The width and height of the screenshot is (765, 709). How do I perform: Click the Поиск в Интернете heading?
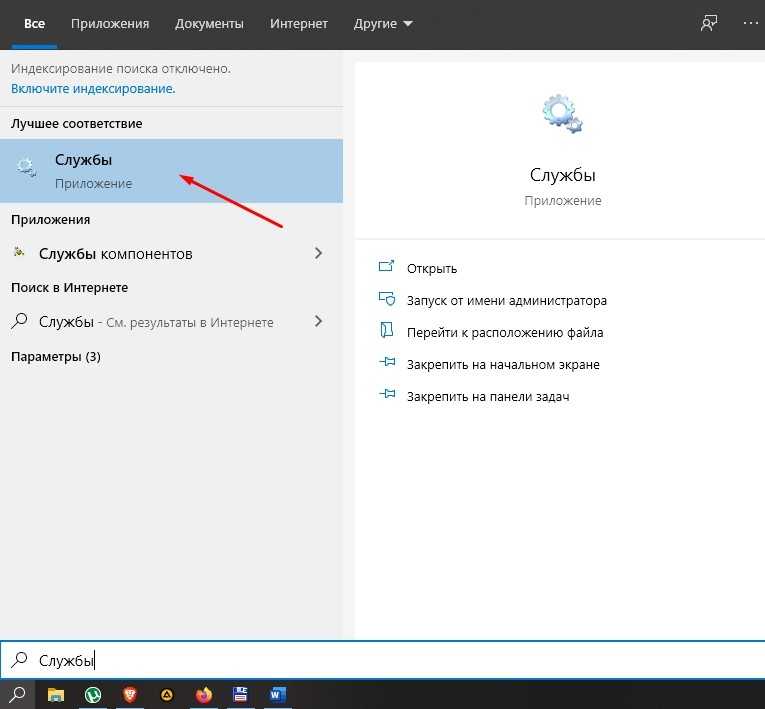(70, 288)
